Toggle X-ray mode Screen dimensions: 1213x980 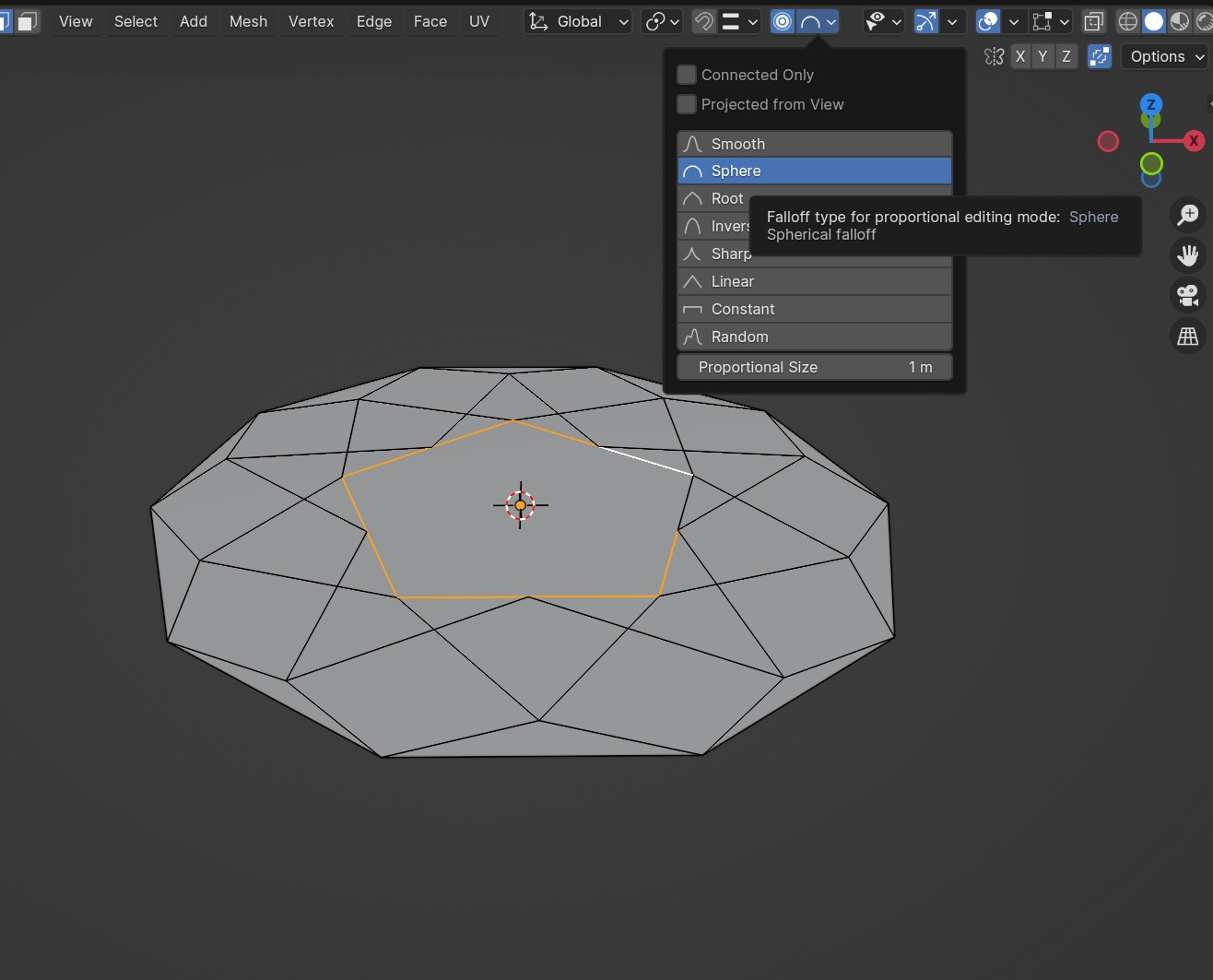tap(1093, 21)
